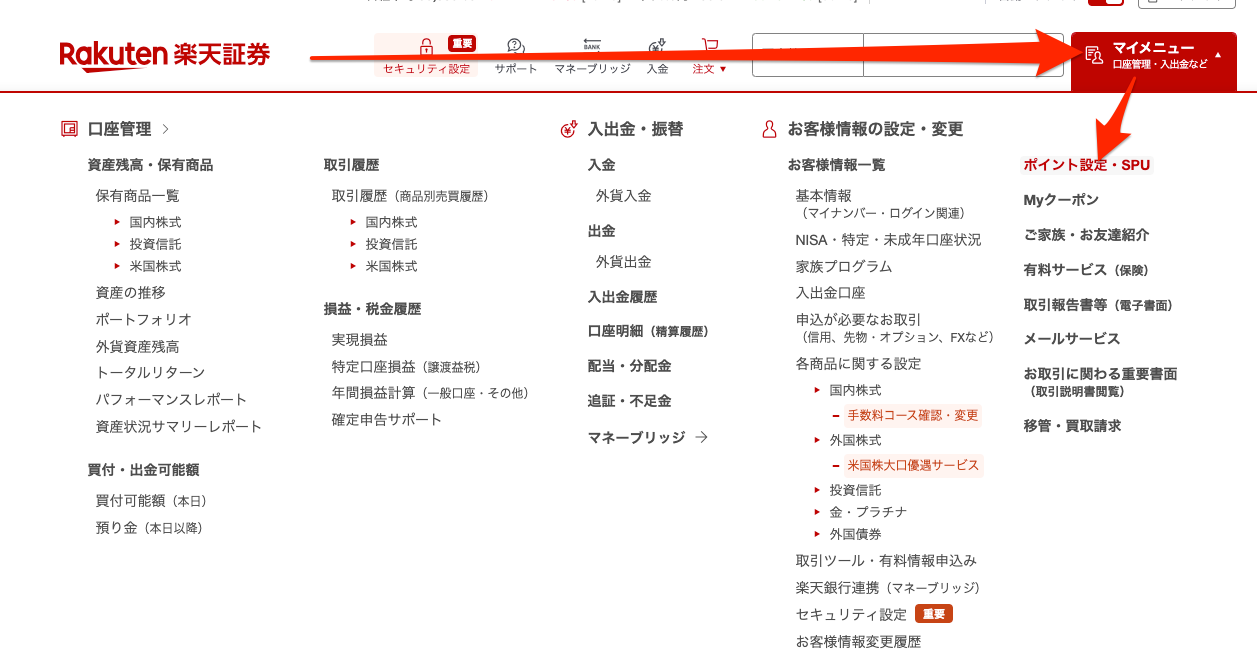Click the マネーブリッジ right-arrow link
Screen dimensions: 1257x664
[703, 437]
